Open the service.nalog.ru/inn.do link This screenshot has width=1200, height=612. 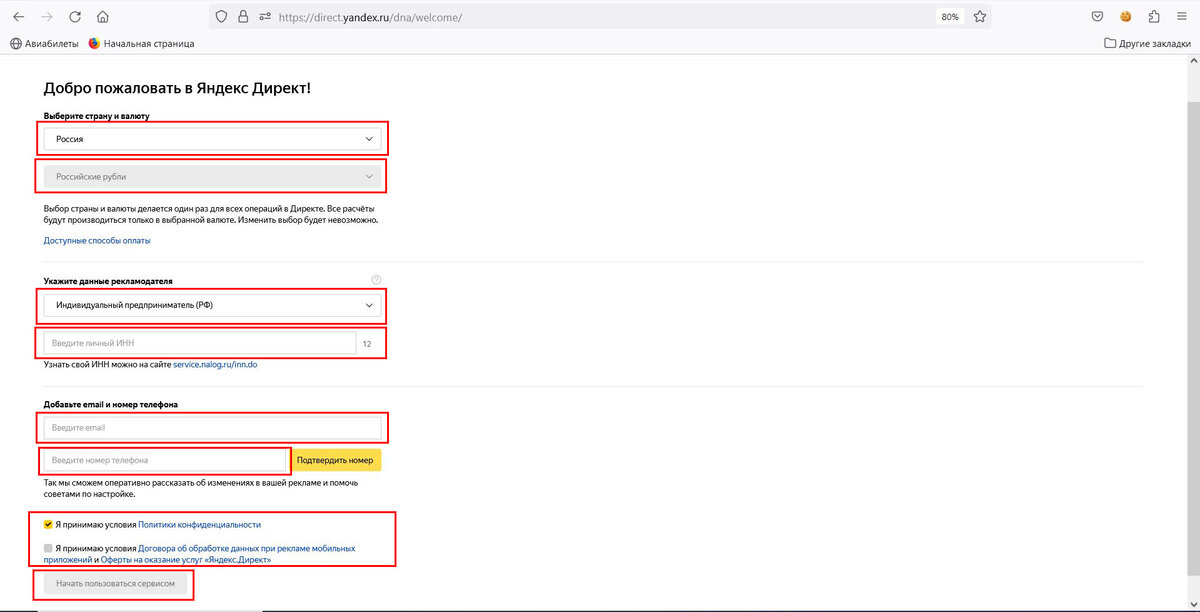pyautogui.click(x=215, y=365)
